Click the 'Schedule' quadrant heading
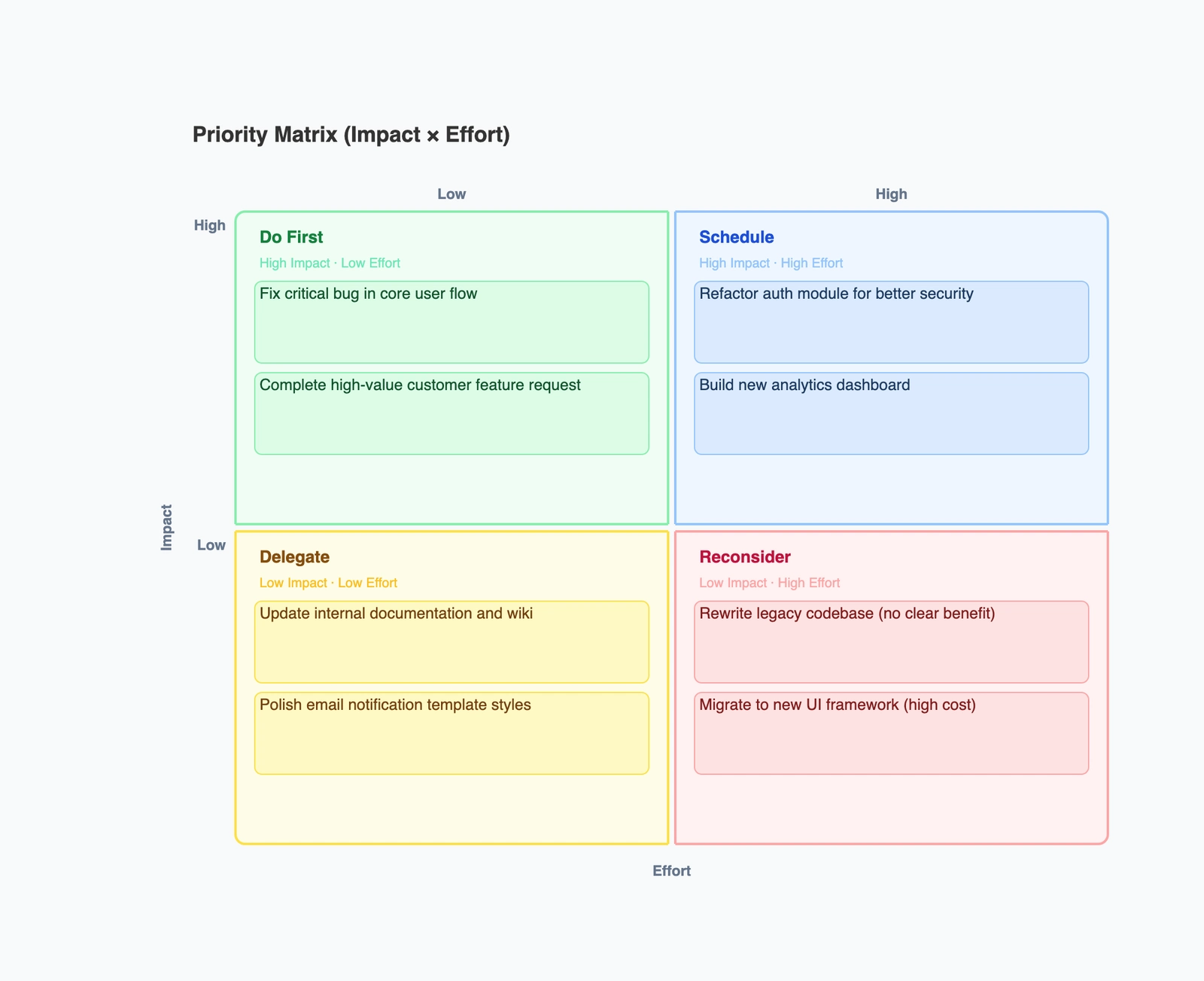The image size is (1204, 981). coord(736,236)
